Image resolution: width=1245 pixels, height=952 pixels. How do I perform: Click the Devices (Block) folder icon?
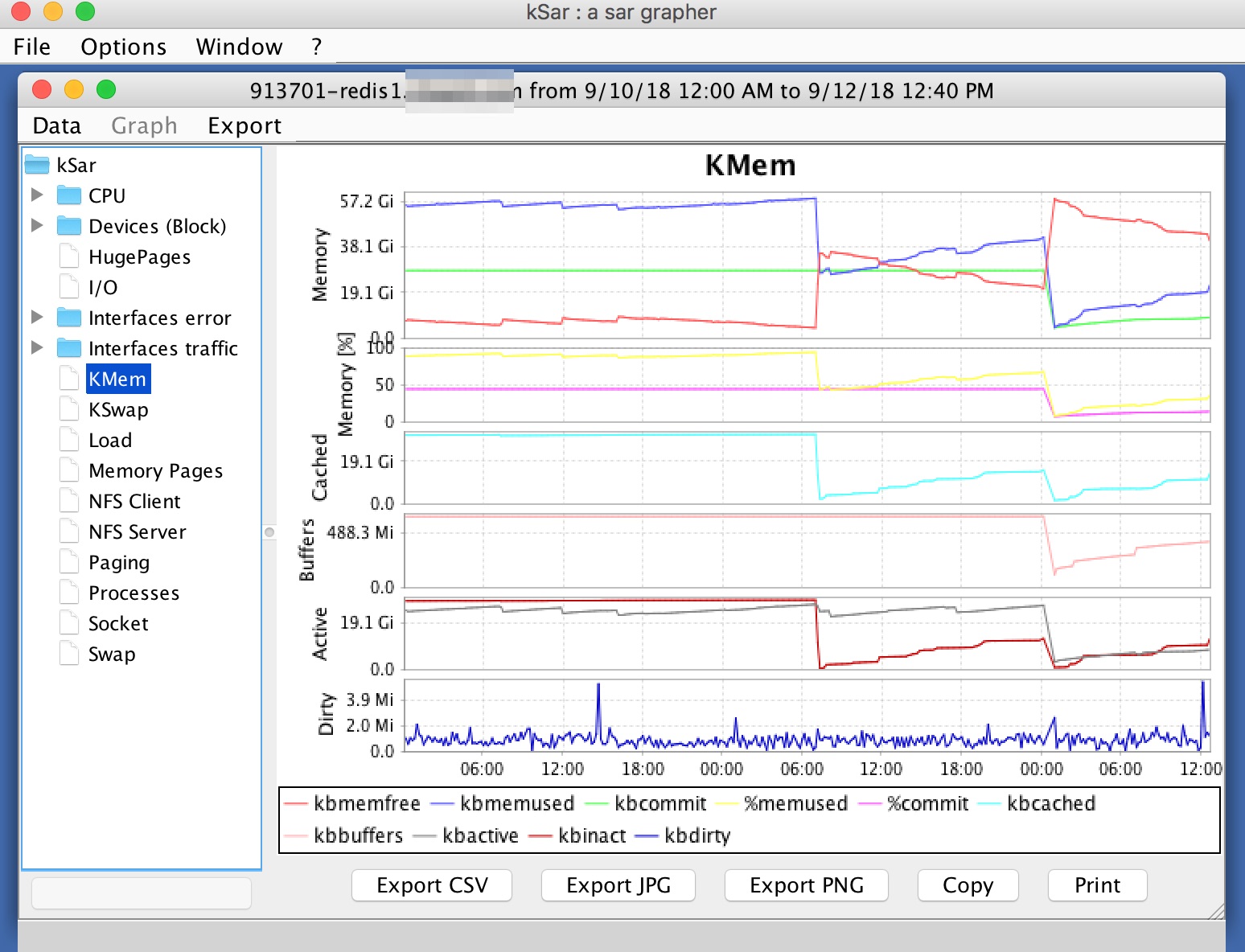[69, 226]
